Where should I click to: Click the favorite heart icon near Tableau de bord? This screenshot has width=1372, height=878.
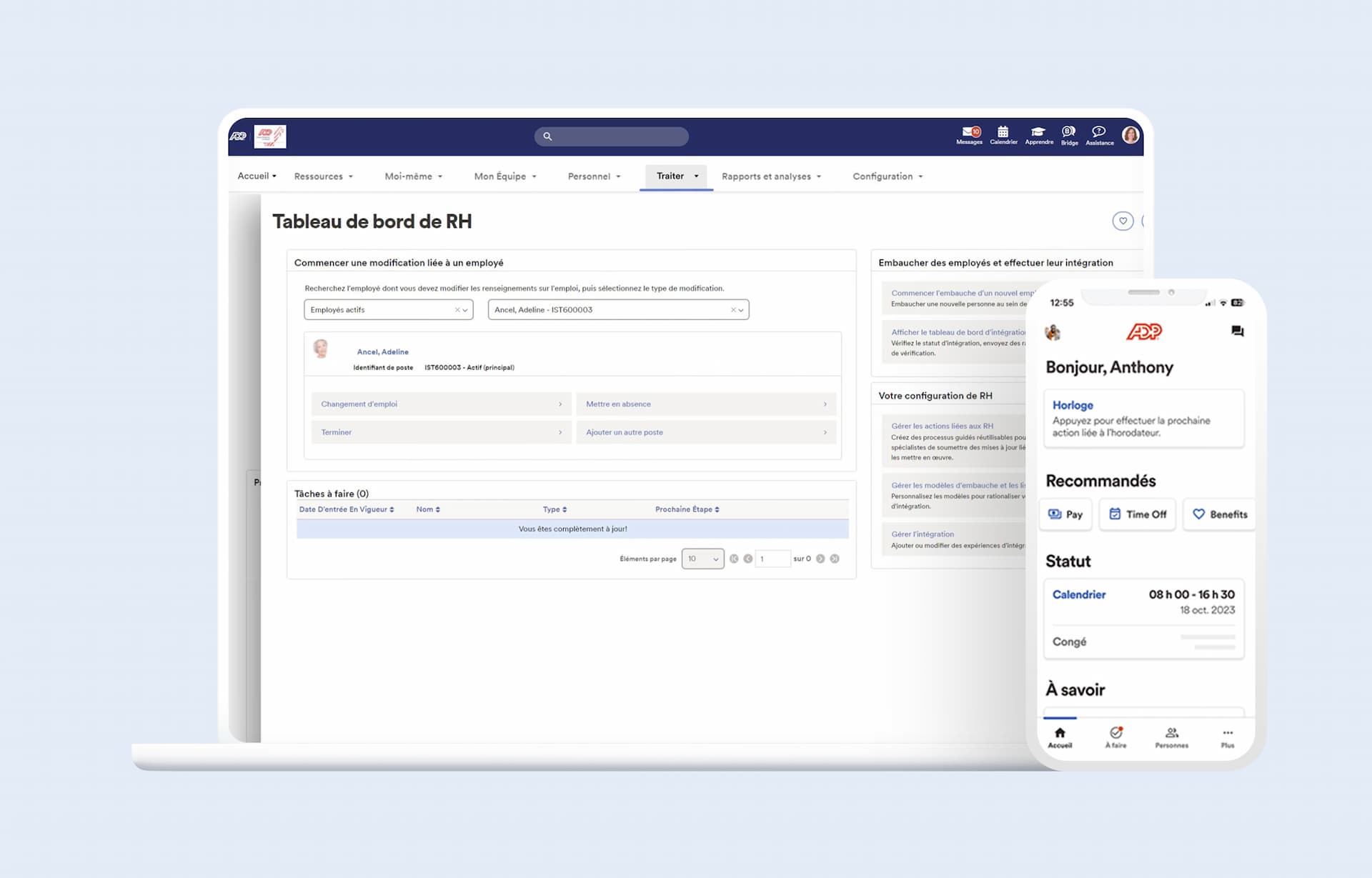coord(1123,221)
